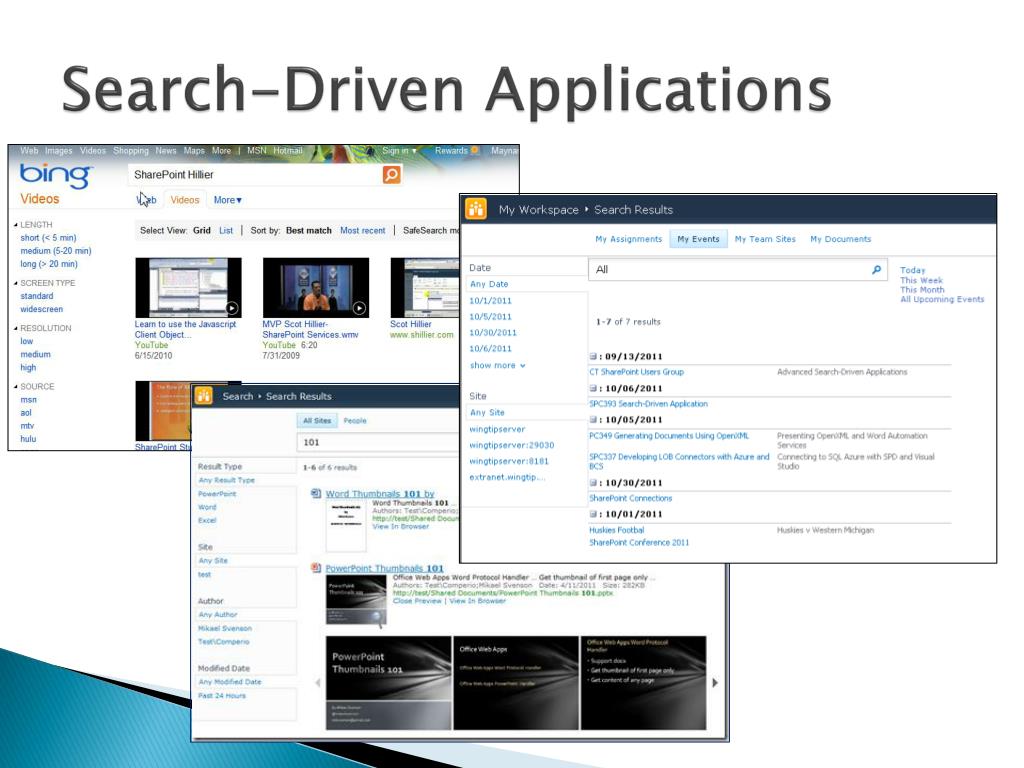The image size is (1024, 768).
Task: Click the search field containing All
Action: (737, 269)
